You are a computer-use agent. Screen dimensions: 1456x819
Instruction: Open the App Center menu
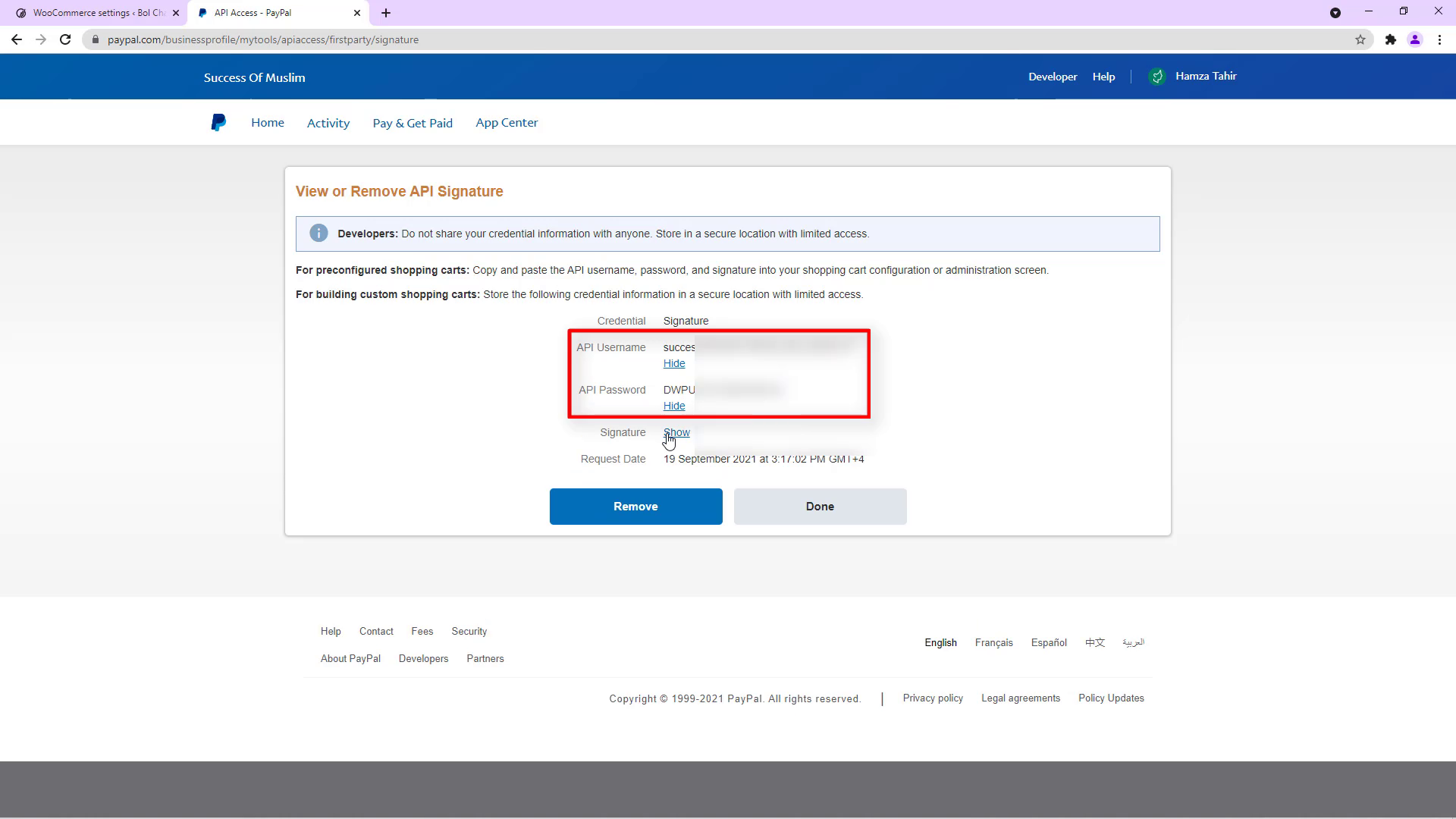(x=507, y=123)
